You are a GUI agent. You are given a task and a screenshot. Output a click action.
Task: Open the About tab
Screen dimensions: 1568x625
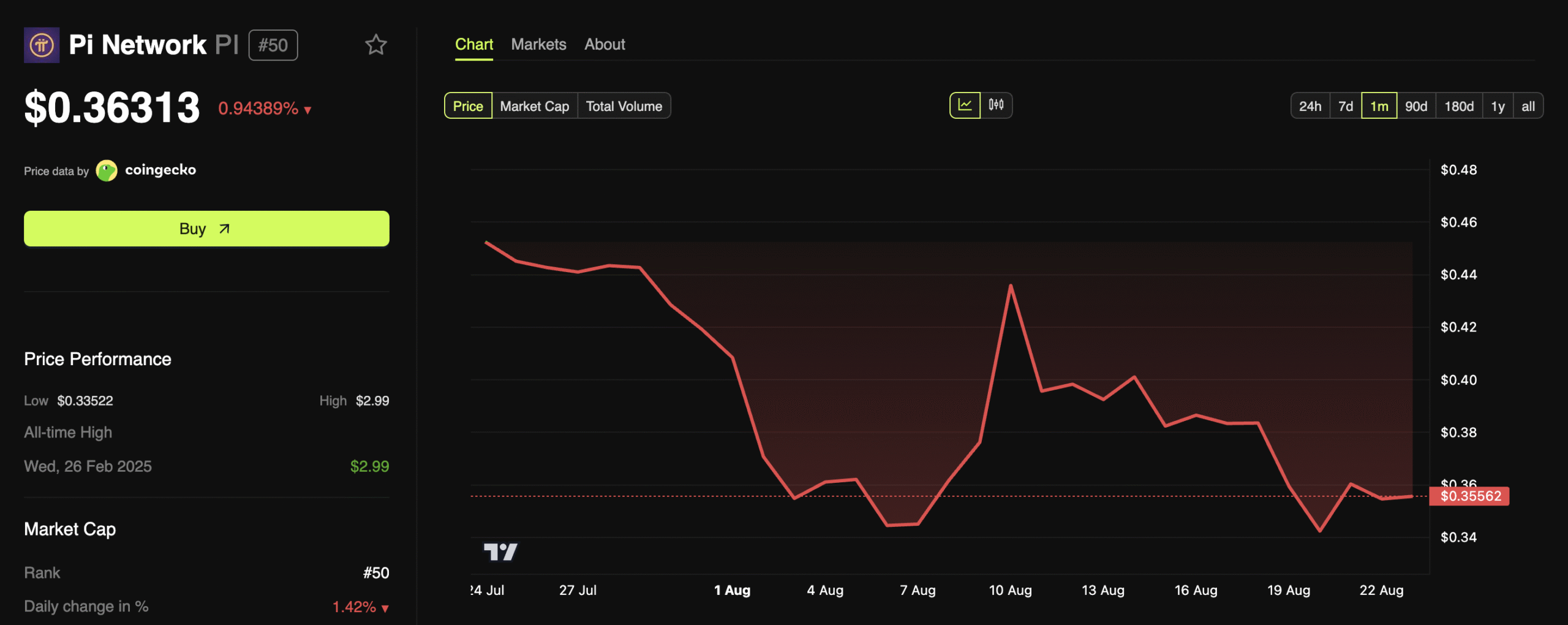click(604, 44)
